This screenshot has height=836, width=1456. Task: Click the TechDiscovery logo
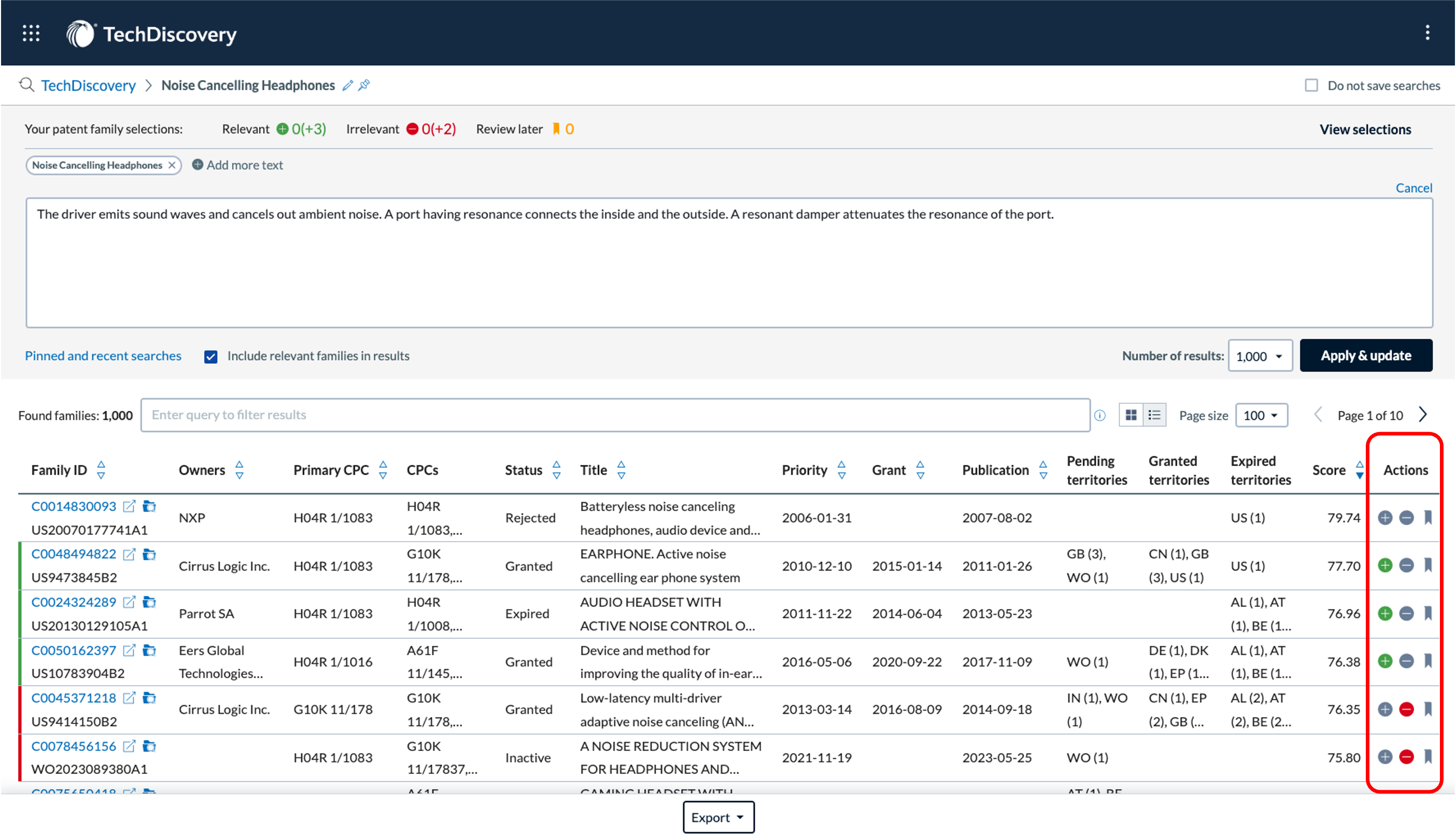151,34
